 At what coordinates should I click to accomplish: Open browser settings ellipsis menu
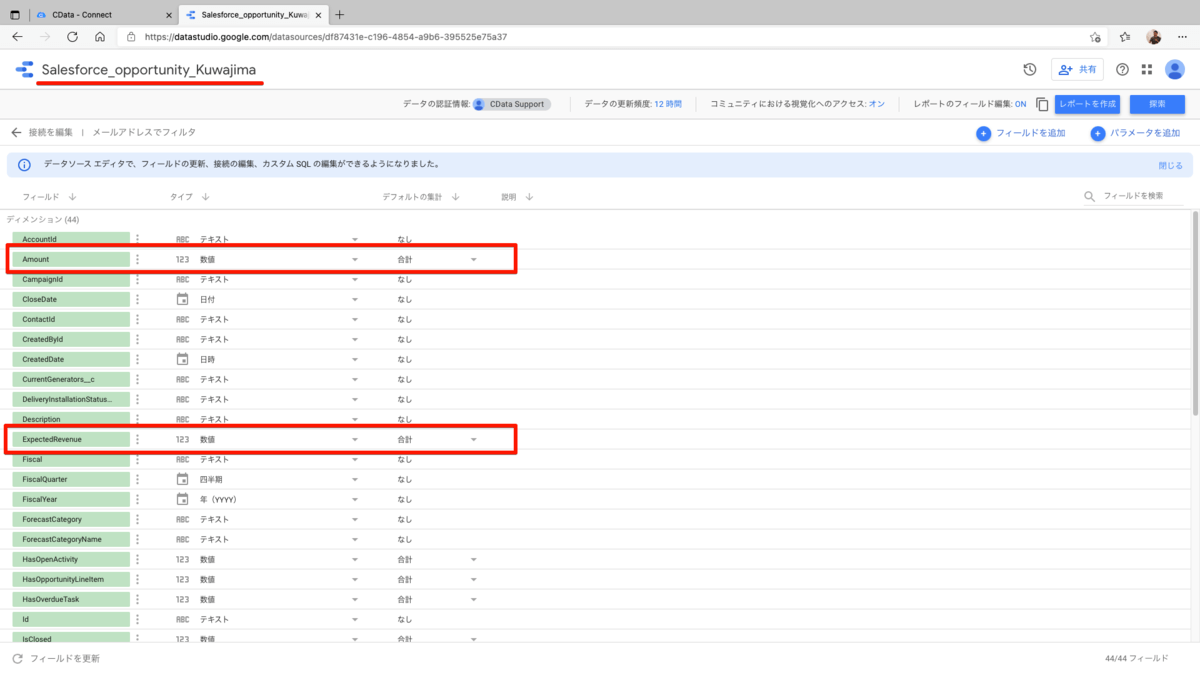tap(1182, 36)
